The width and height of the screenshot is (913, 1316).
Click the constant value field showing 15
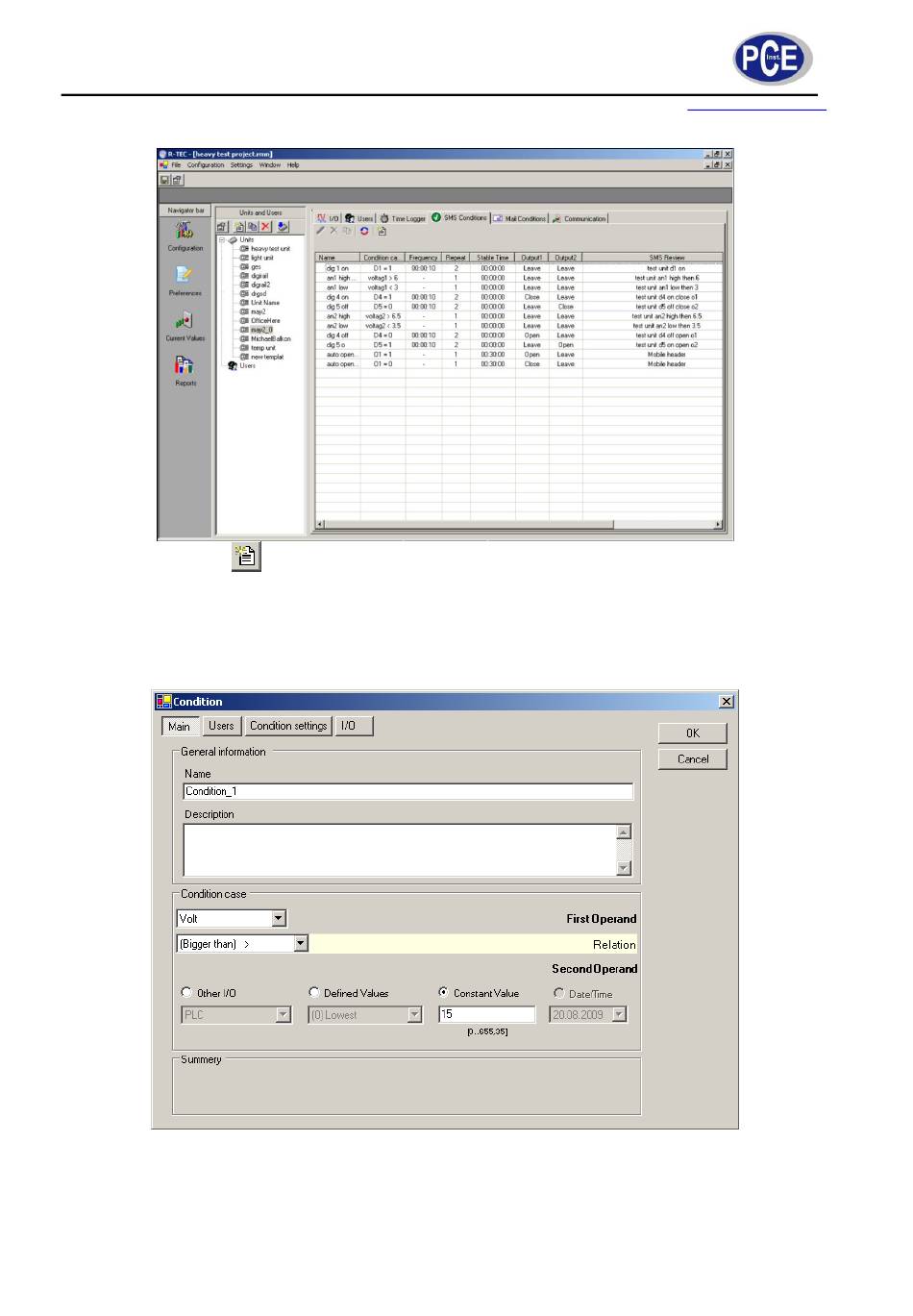pos(487,1014)
